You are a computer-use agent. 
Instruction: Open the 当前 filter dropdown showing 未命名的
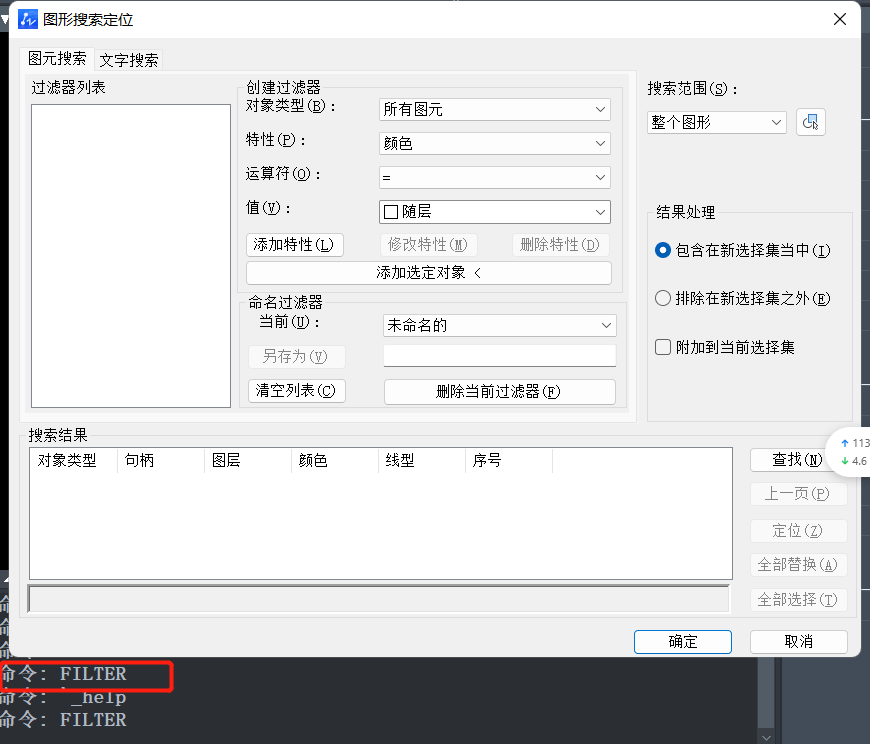(499, 325)
